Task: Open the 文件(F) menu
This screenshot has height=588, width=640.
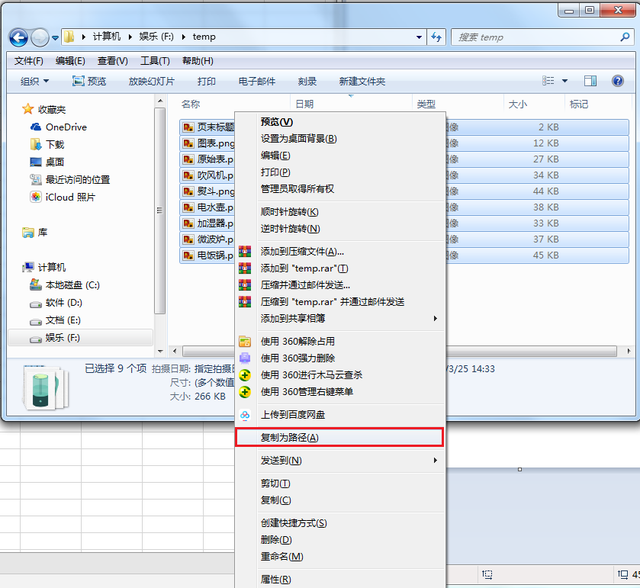Action: [x=29, y=61]
